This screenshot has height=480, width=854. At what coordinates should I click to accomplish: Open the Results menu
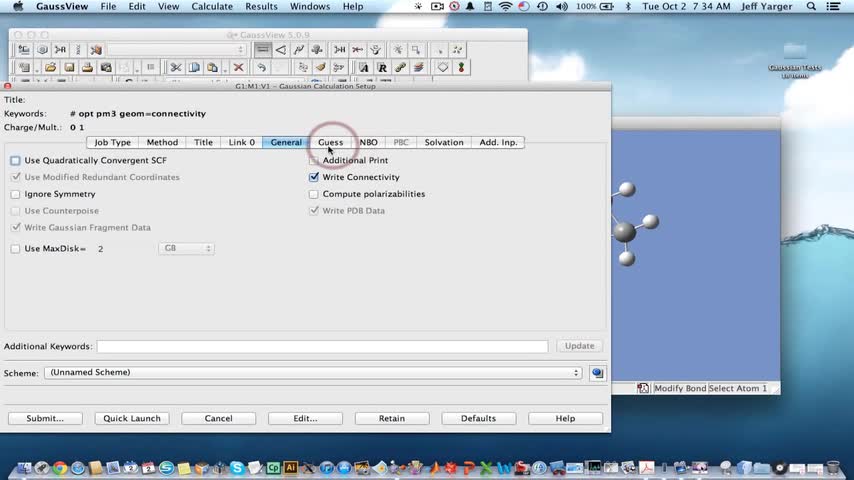pos(261,7)
